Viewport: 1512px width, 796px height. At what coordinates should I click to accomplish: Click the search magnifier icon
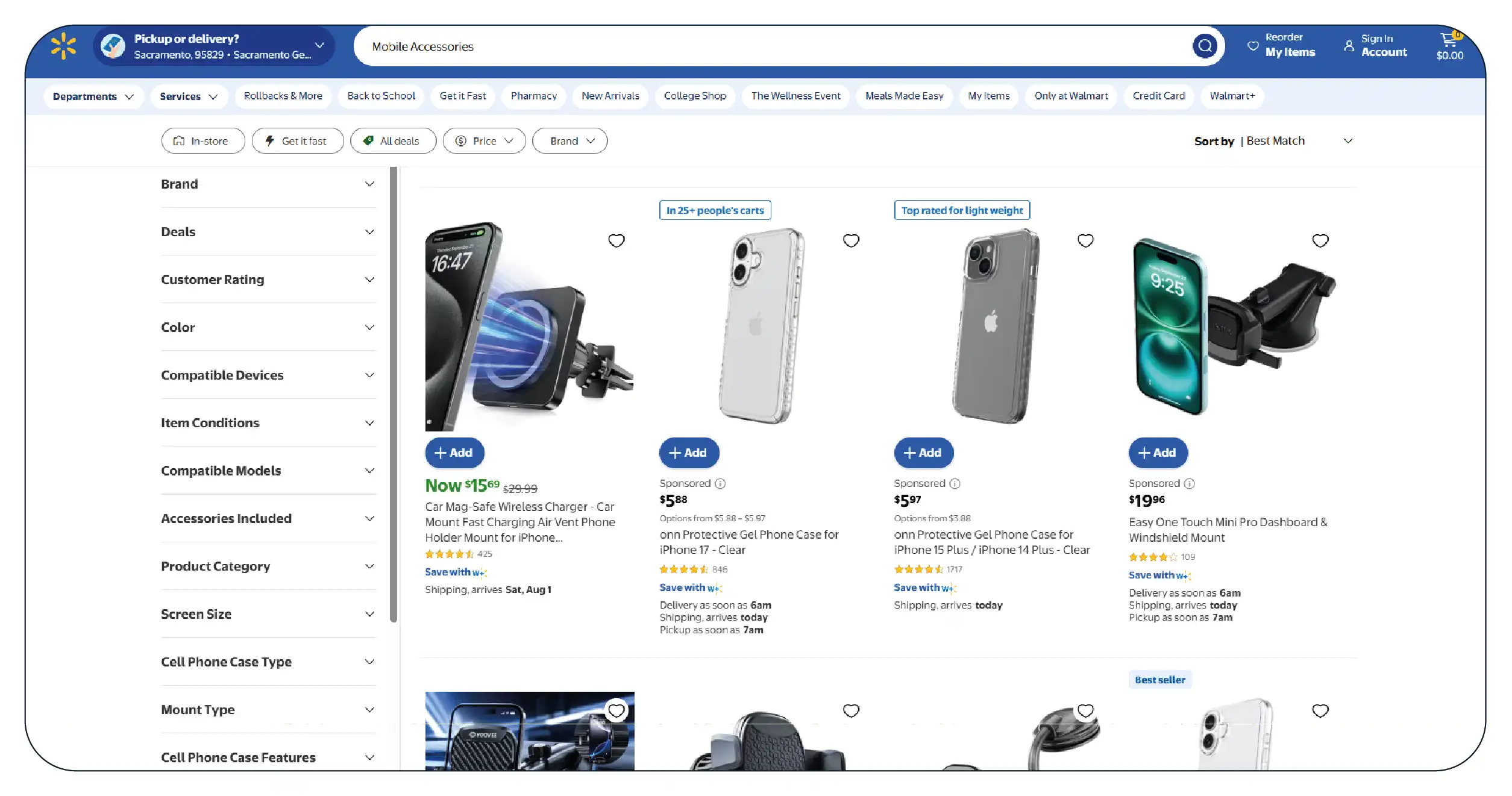coord(1205,46)
